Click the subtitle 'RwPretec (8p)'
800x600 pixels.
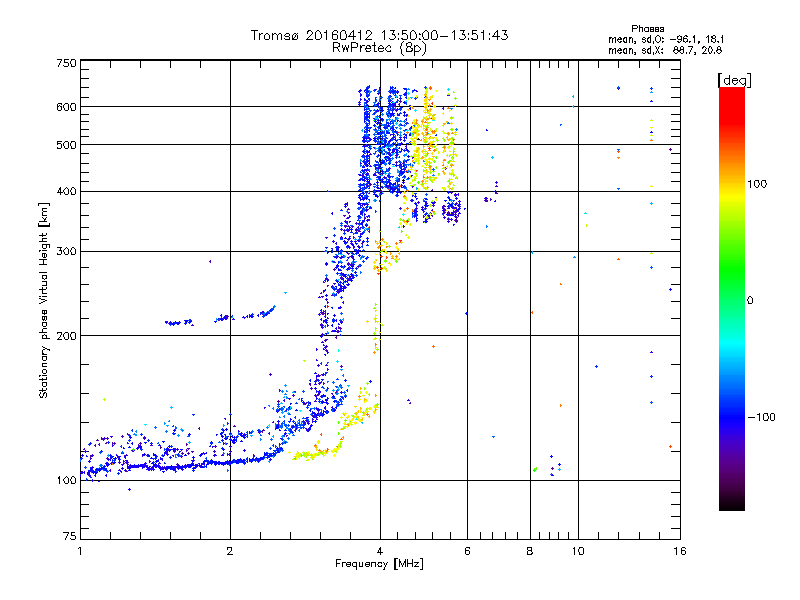[x=379, y=48]
